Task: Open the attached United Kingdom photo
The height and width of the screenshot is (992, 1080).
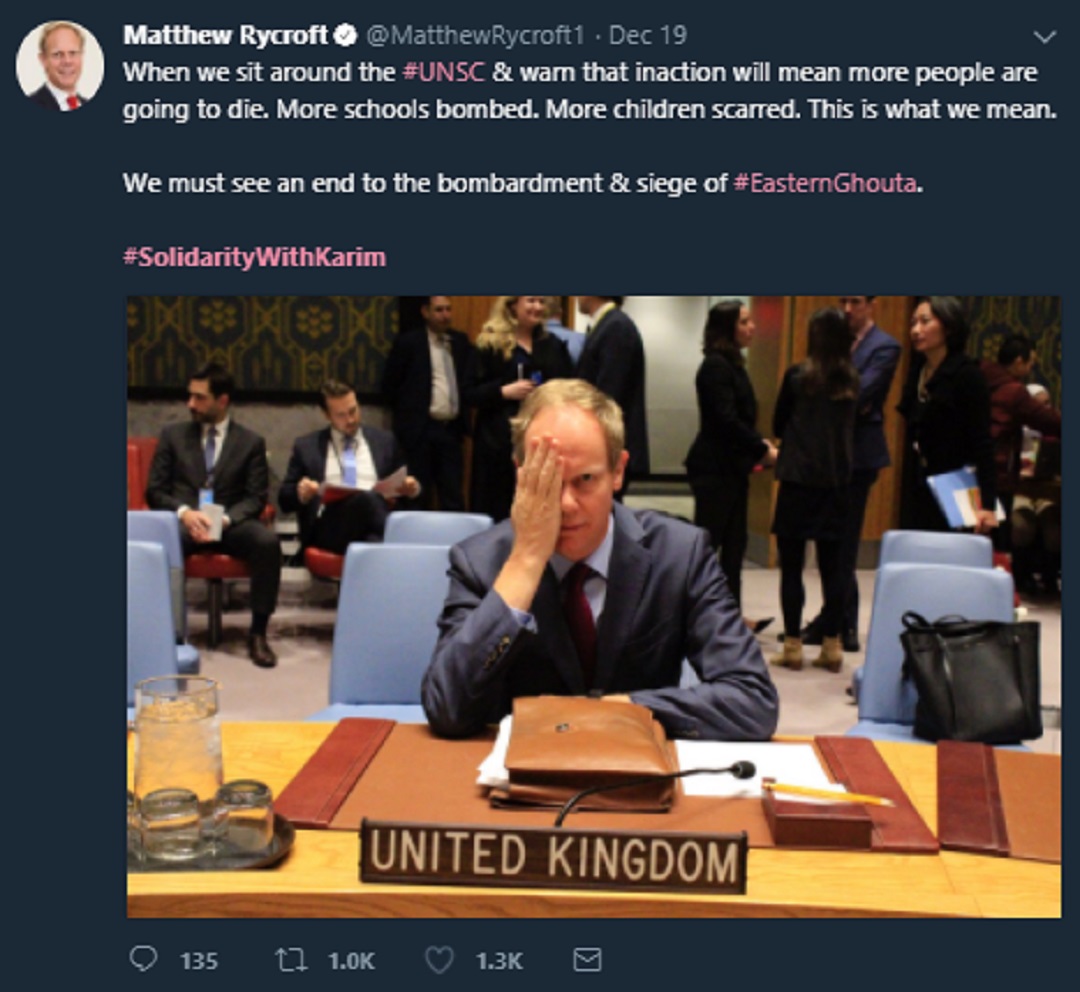Action: [x=594, y=607]
